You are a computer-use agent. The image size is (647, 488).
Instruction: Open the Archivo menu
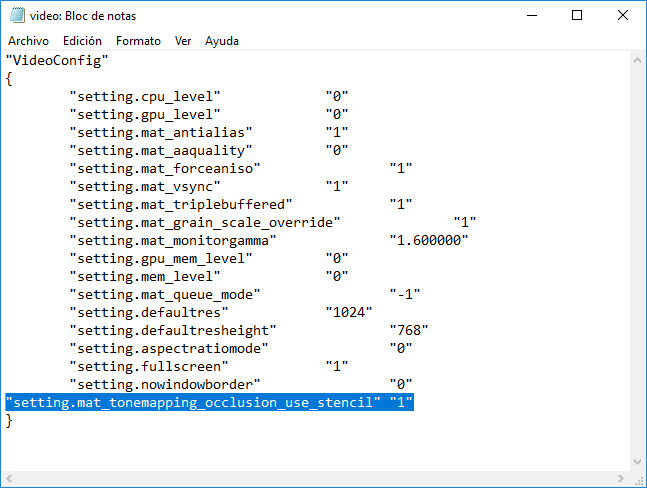(x=28, y=41)
